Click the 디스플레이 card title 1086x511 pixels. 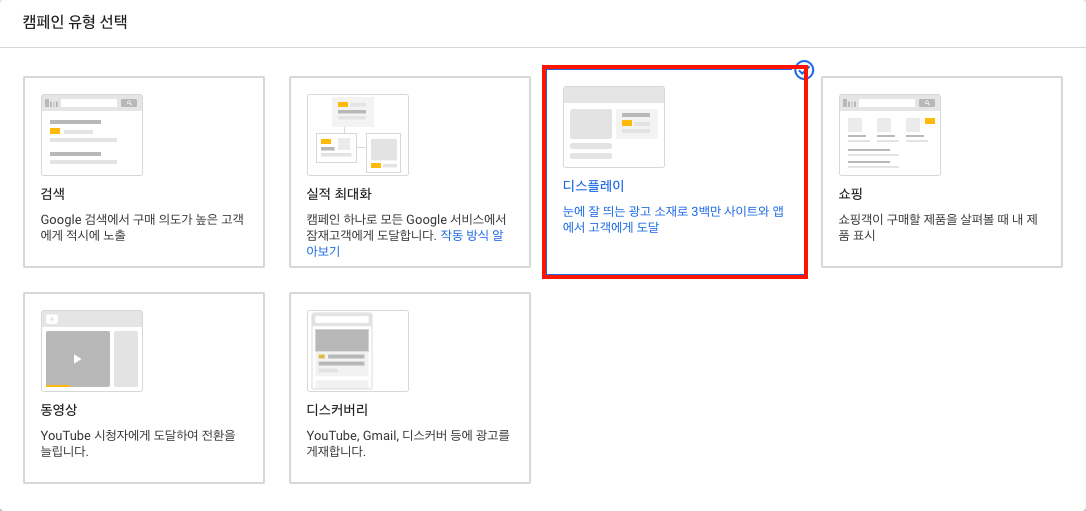point(594,186)
